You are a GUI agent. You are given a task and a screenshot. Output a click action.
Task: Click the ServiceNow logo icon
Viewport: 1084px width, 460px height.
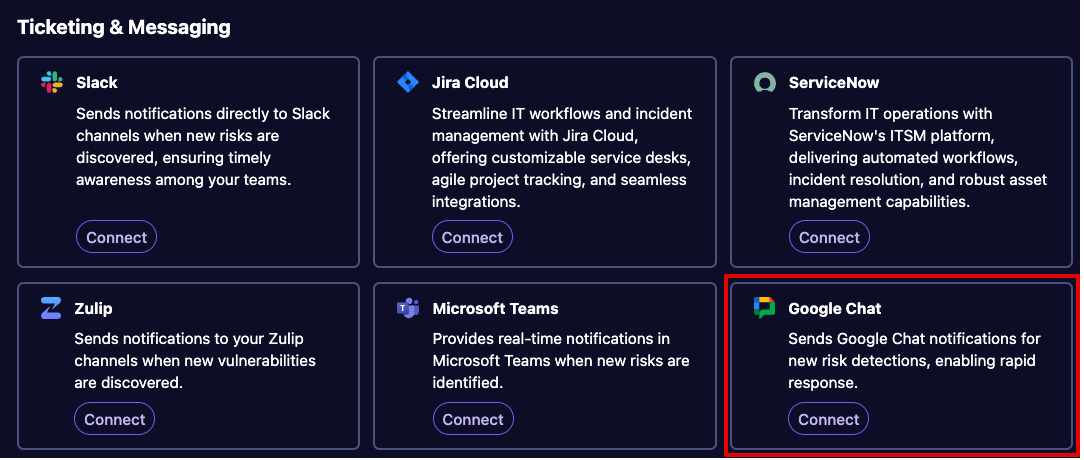765,83
